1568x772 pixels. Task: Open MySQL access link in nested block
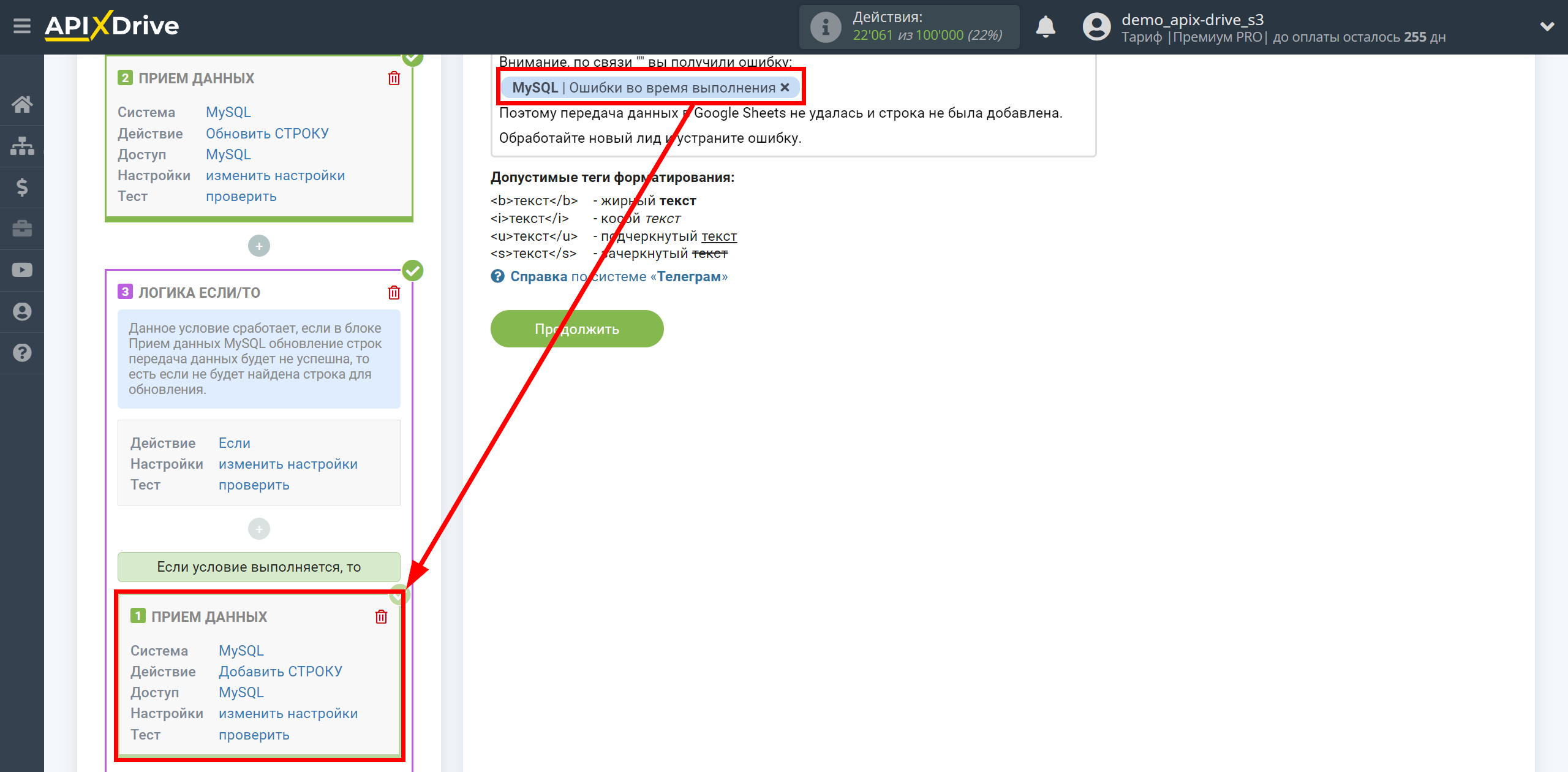point(241,692)
